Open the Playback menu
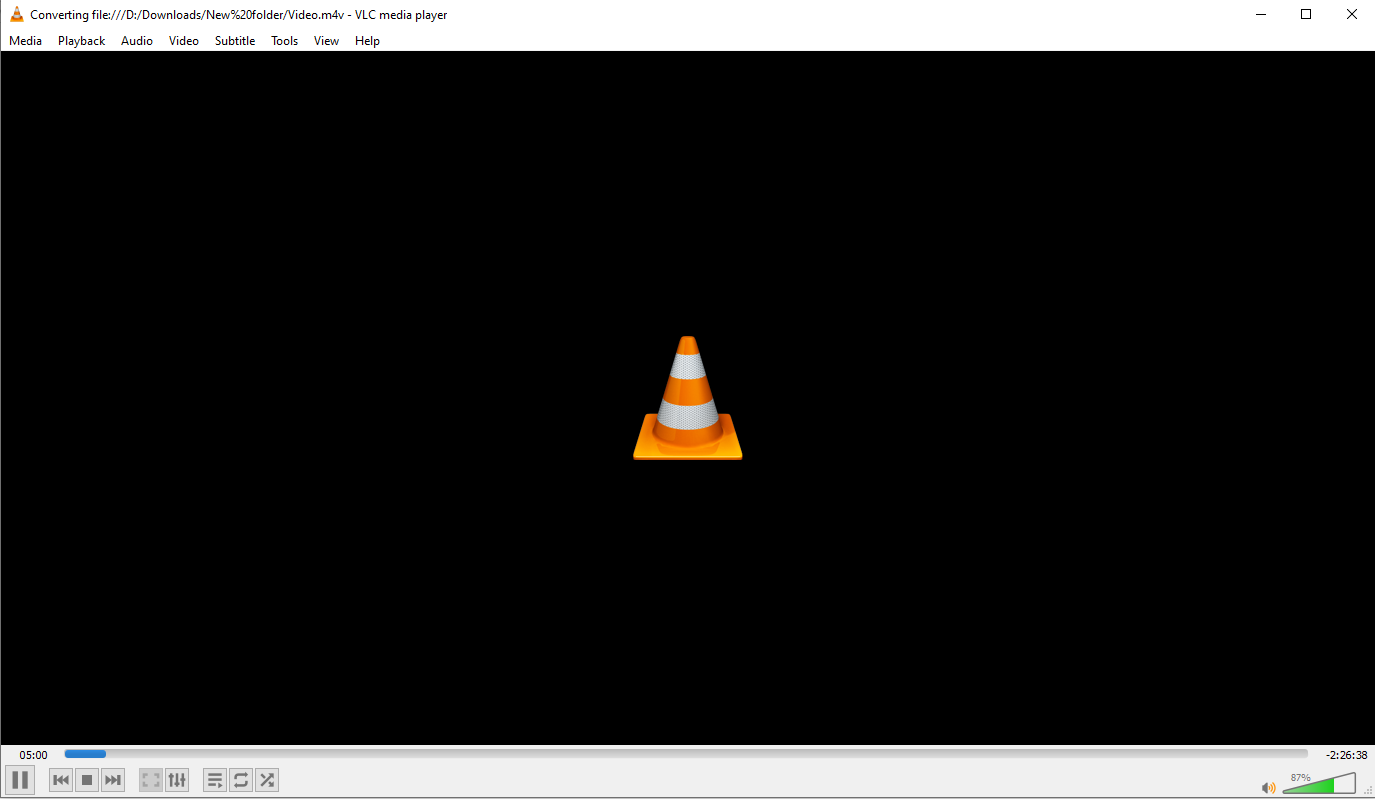 tap(82, 41)
